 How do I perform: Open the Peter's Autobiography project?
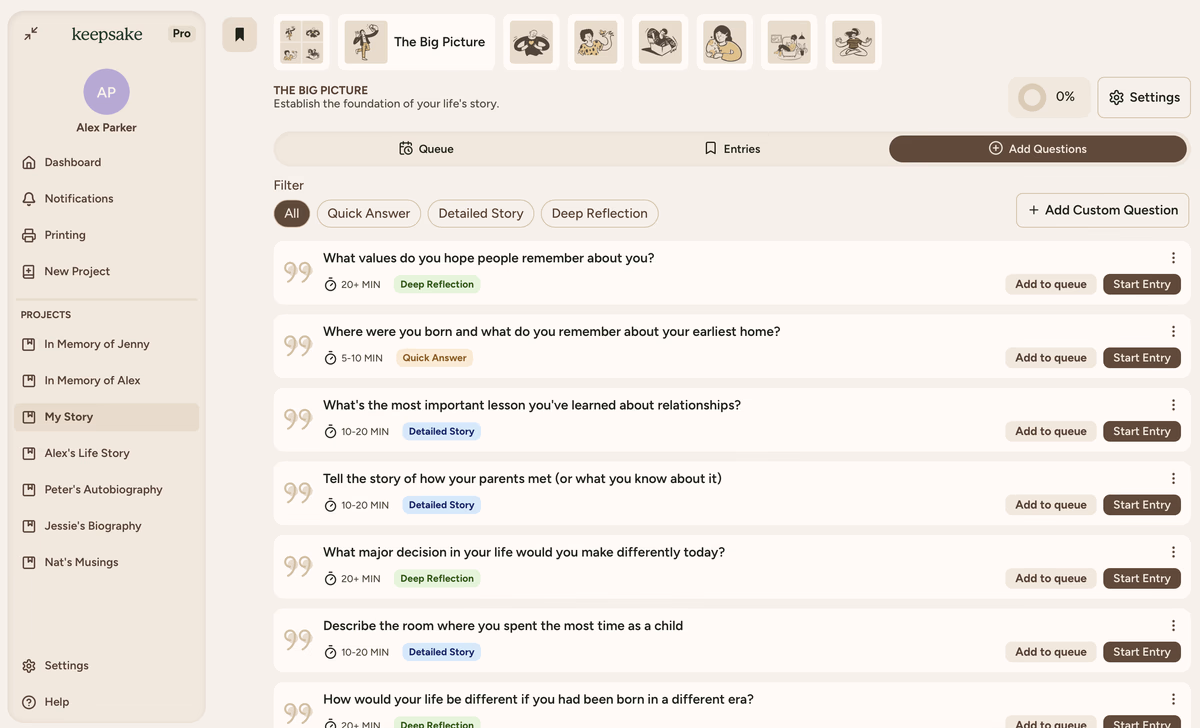pos(102,490)
